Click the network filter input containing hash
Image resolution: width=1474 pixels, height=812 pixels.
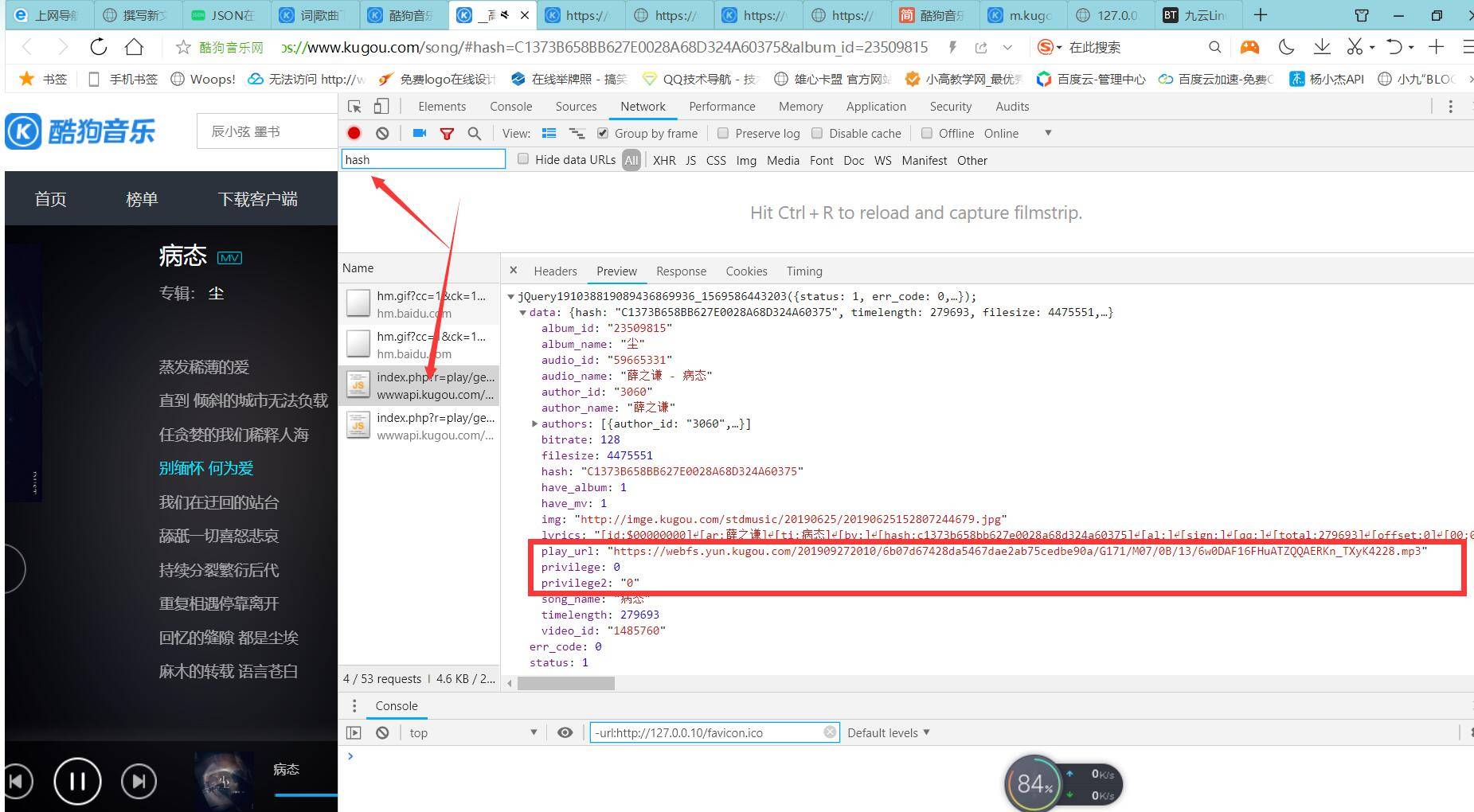423,159
